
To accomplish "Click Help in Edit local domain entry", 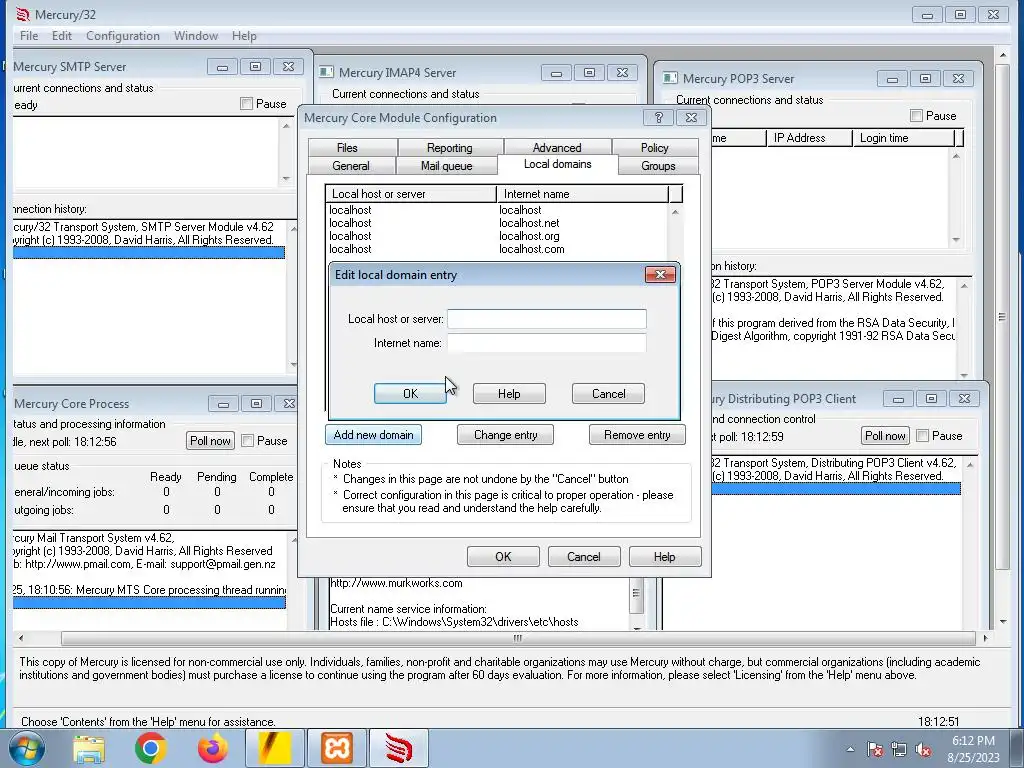I will point(509,393).
